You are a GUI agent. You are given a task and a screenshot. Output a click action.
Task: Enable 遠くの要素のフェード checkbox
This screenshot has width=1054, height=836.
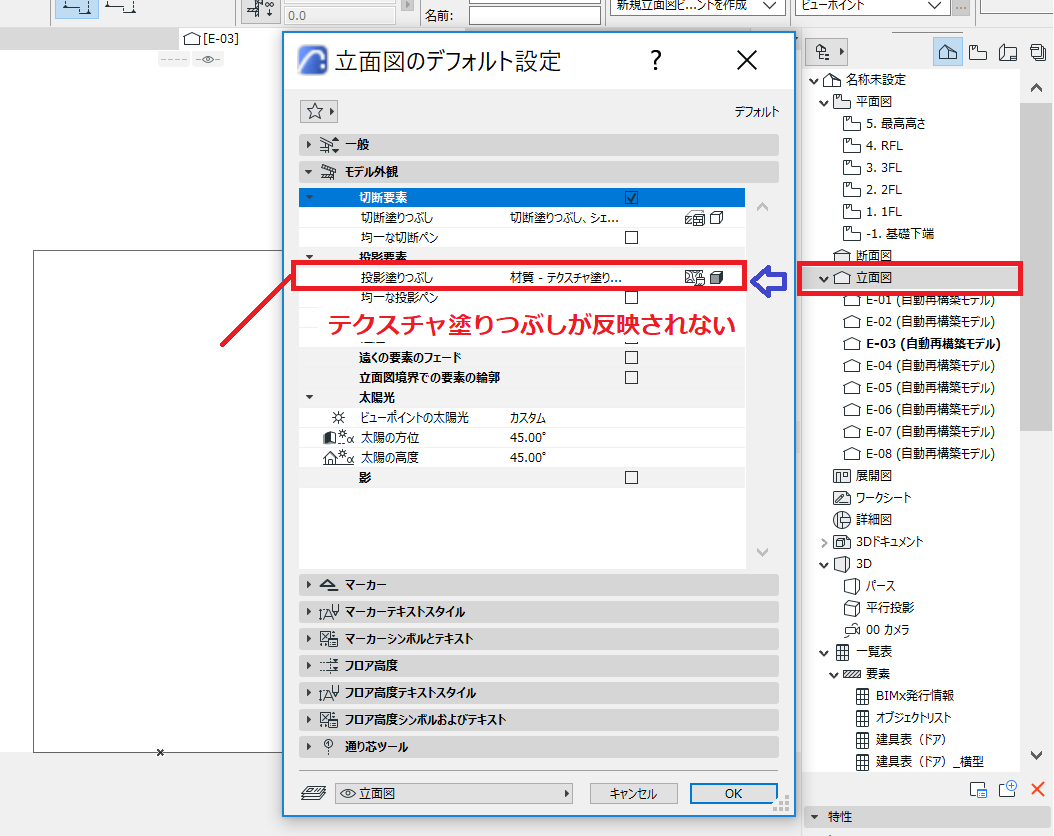631,358
